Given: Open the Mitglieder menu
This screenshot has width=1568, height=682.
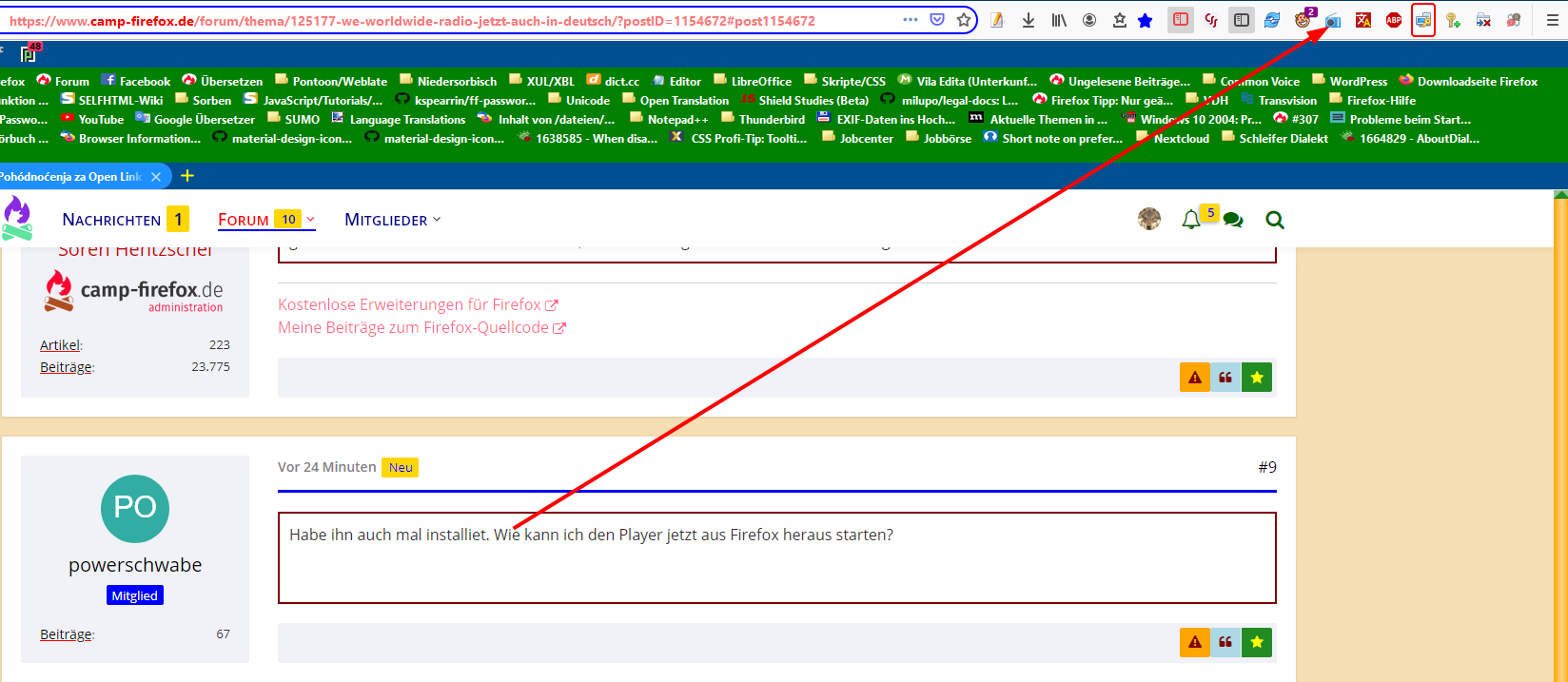Looking at the screenshot, I should coord(393,220).
